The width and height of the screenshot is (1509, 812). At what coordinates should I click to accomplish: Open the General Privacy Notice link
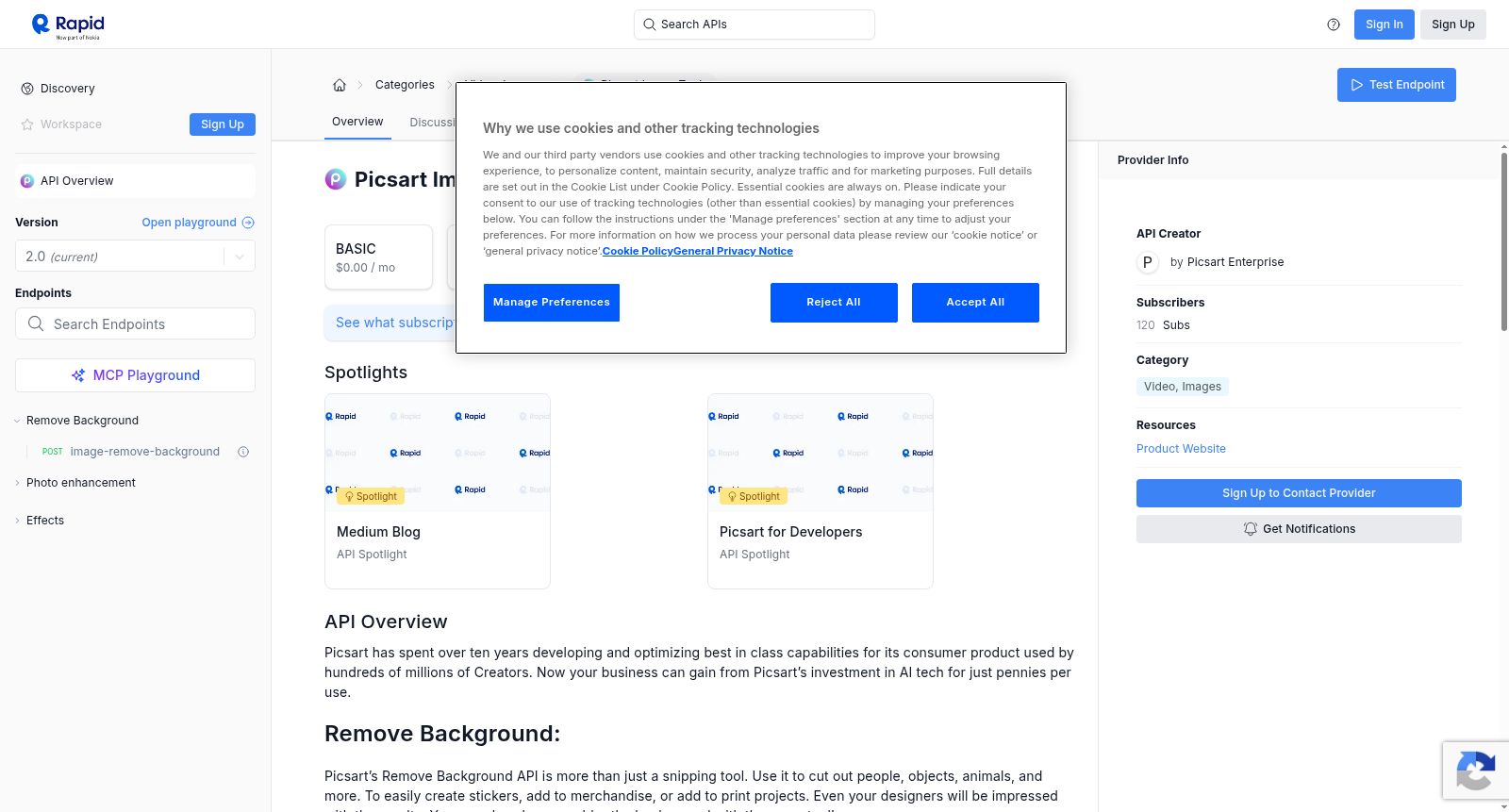[x=733, y=252]
